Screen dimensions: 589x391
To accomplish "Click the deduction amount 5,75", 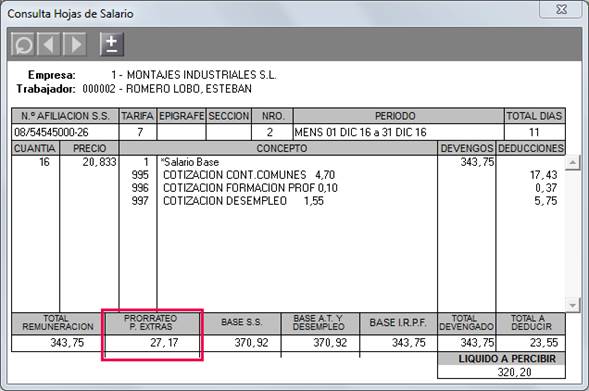I will pos(546,201).
